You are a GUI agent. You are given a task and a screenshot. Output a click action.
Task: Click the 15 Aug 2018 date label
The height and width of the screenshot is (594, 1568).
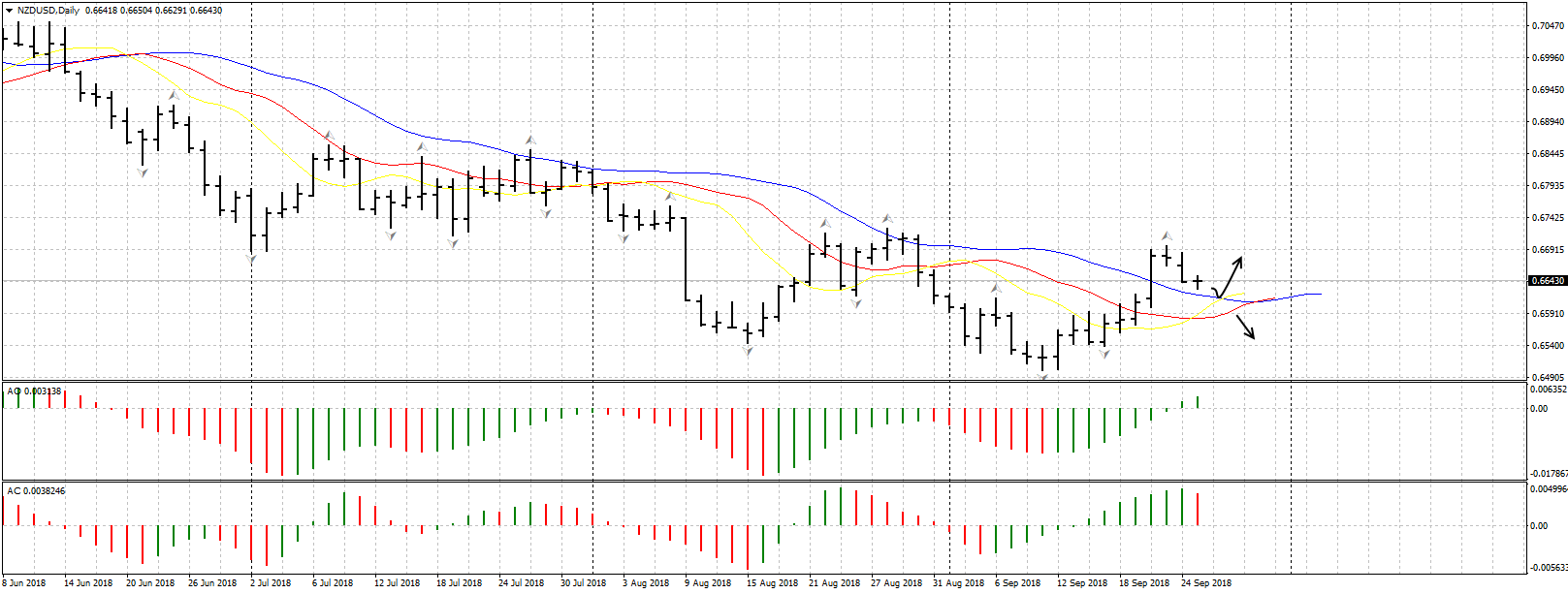click(x=772, y=583)
